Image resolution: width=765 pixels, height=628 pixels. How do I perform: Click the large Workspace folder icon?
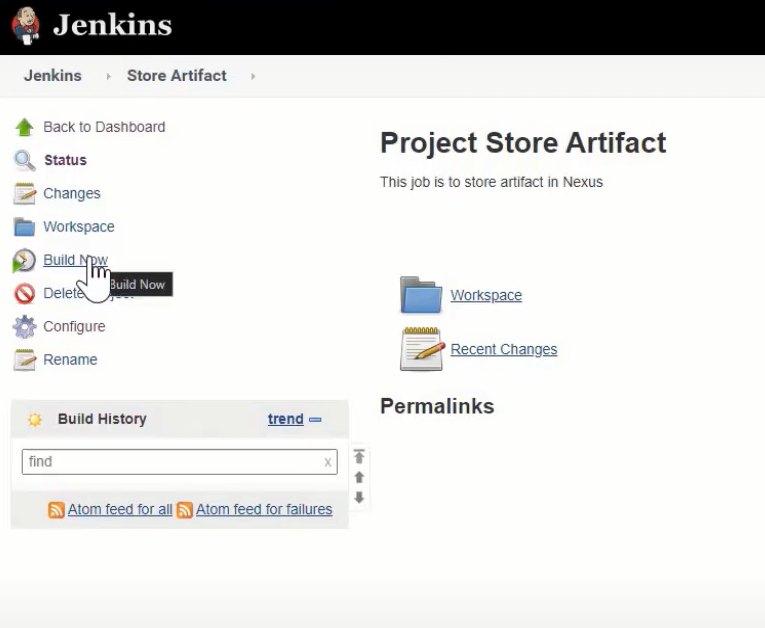point(421,295)
